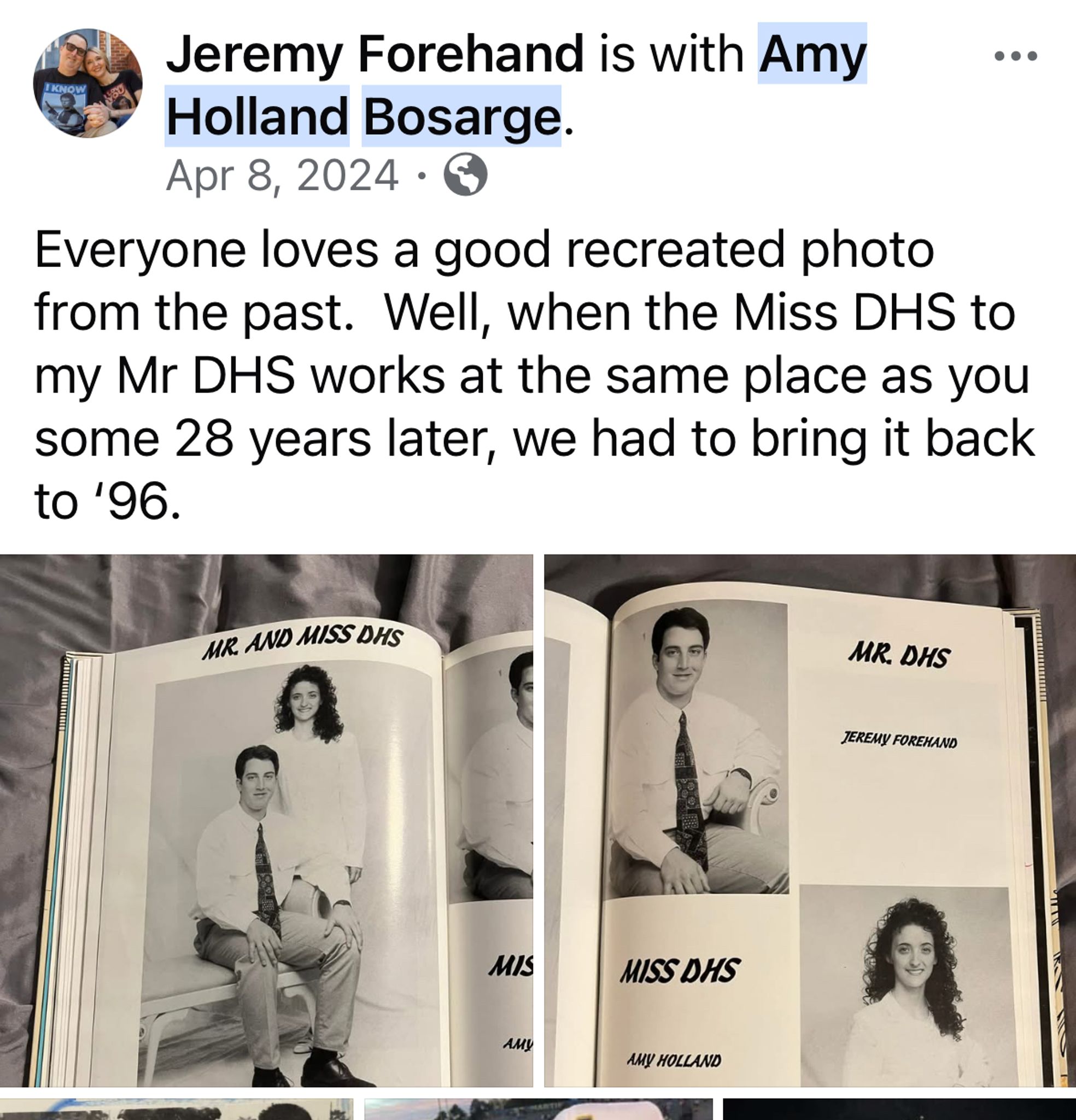Viewport: 1076px width, 1120px height.
Task: Open the three-dot post options menu
Action: [1015, 56]
